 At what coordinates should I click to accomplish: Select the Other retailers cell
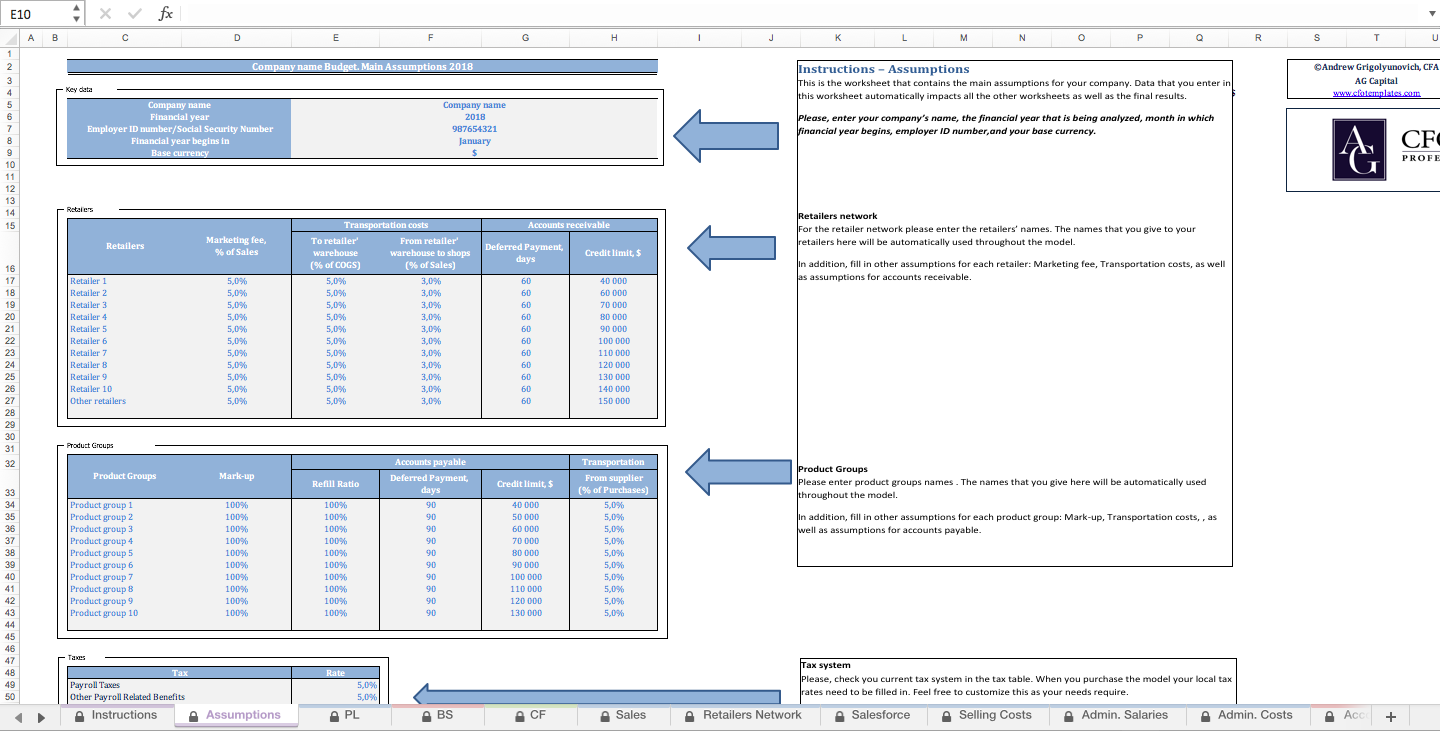[x=125, y=401]
